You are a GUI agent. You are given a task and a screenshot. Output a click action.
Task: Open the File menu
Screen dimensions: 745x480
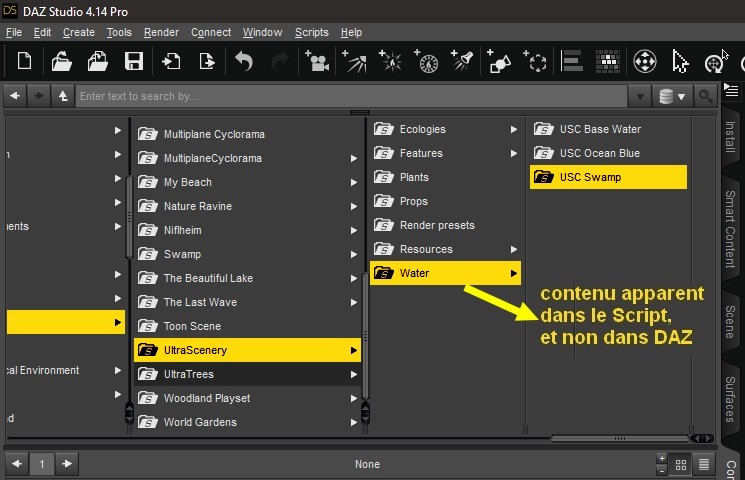click(x=14, y=32)
